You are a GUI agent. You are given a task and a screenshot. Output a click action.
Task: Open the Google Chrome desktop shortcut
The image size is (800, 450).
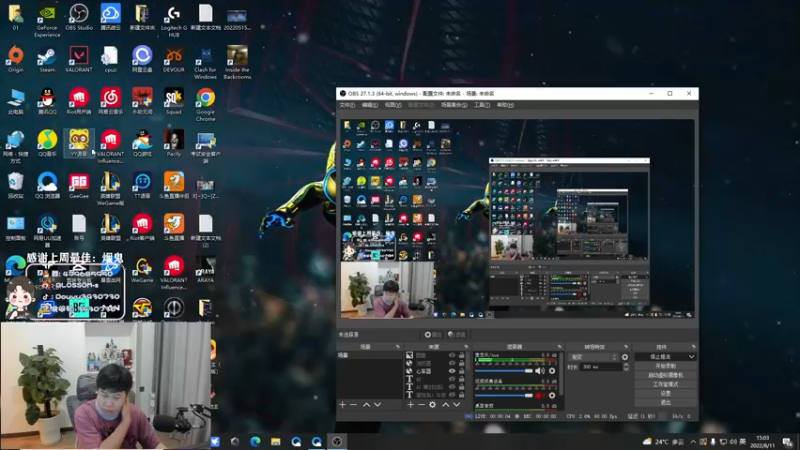click(205, 105)
